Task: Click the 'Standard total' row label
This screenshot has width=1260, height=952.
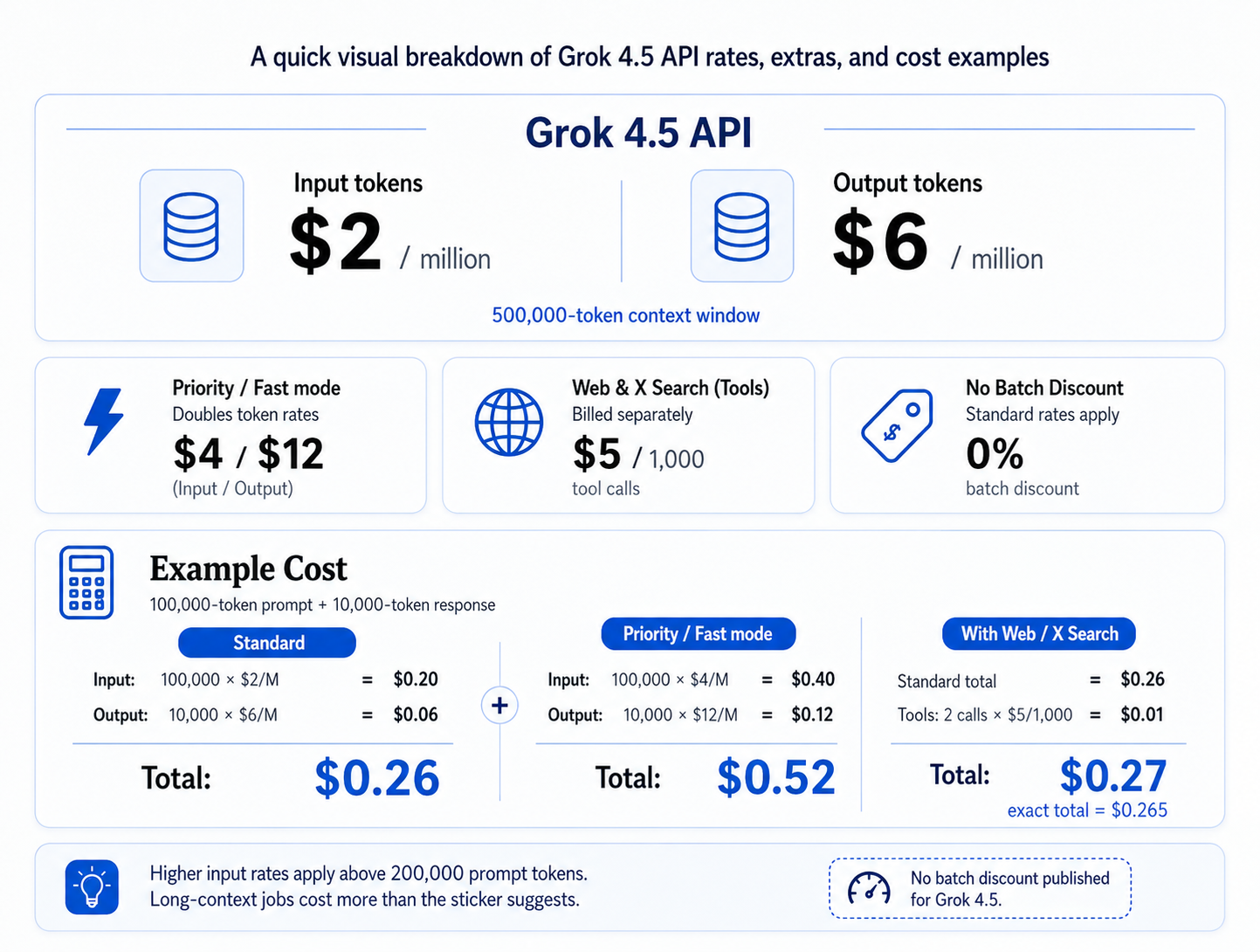Action: click(x=947, y=681)
